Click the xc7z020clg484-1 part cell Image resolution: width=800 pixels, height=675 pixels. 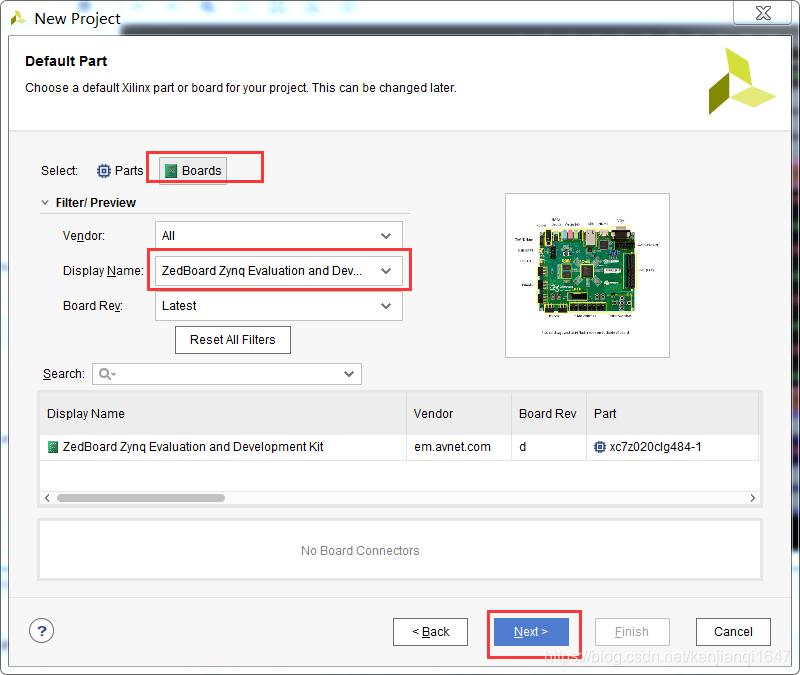673,447
